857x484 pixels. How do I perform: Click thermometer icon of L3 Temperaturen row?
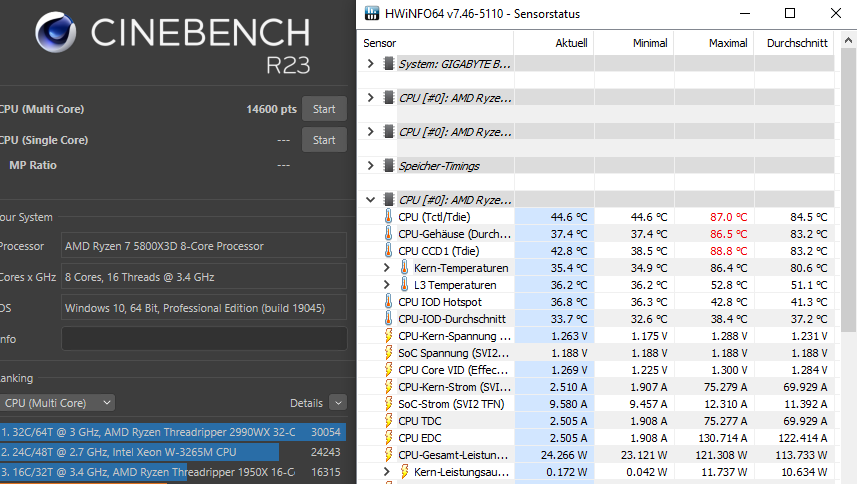click(404, 285)
